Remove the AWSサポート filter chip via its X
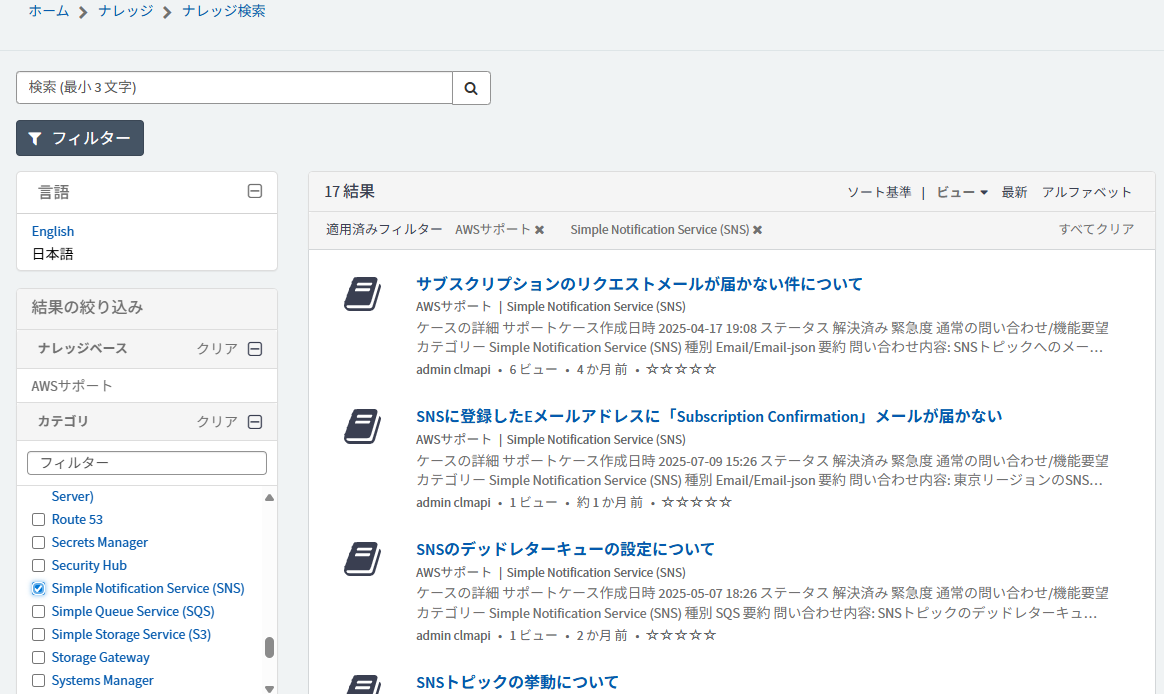The image size is (1164, 694). [540, 229]
